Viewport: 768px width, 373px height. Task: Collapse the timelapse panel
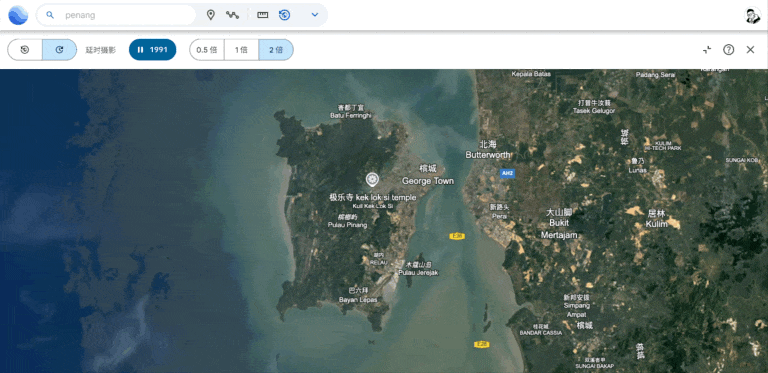pos(707,49)
